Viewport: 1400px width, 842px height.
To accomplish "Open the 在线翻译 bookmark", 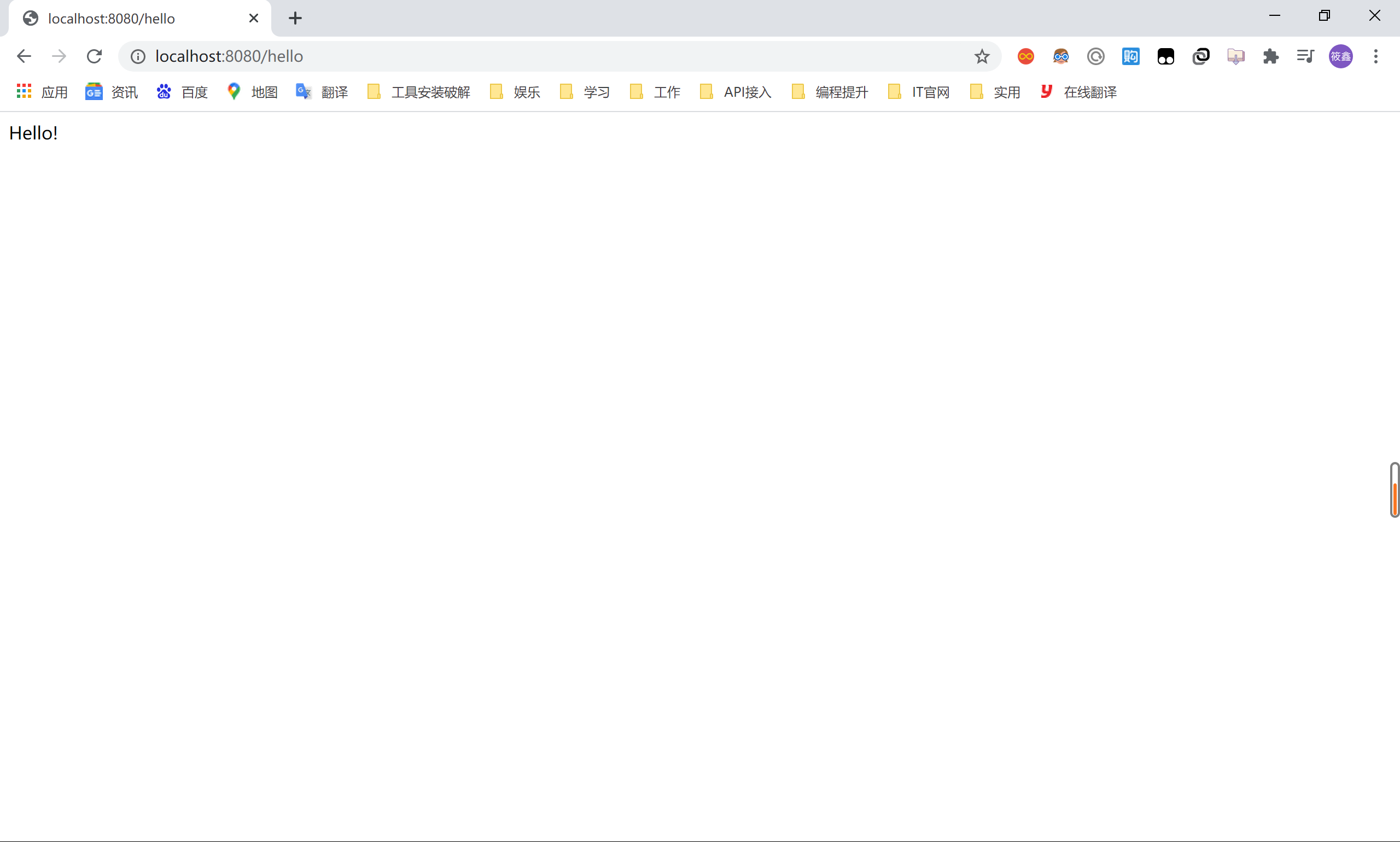I will point(1078,92).
